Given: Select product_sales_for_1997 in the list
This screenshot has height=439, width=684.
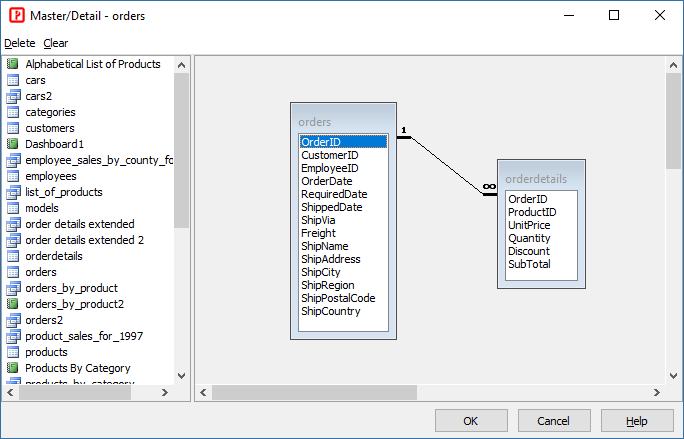Looking at the screenshot, I should [84, 336].
